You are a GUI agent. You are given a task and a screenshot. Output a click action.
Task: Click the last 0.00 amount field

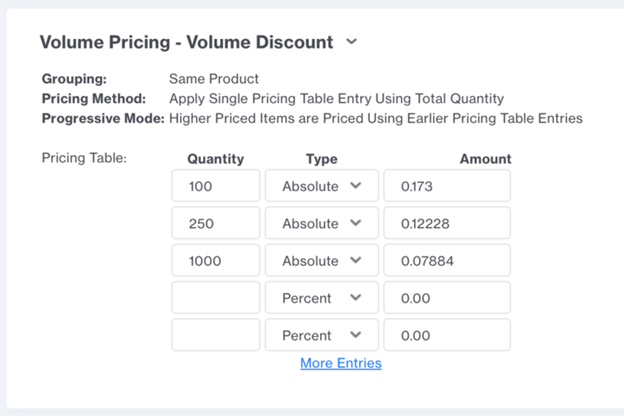[447, 335]
